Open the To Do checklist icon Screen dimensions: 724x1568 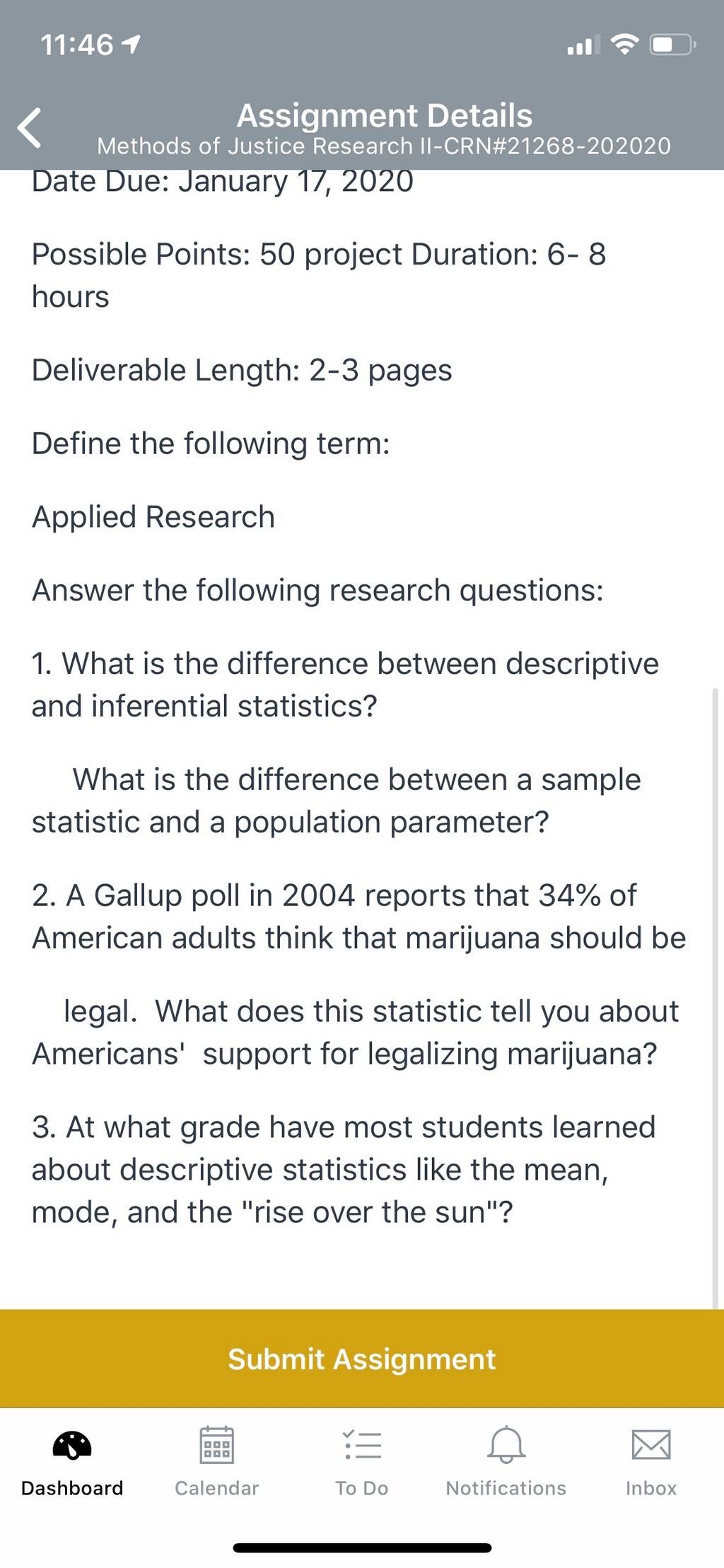(x=362, y=1444)
